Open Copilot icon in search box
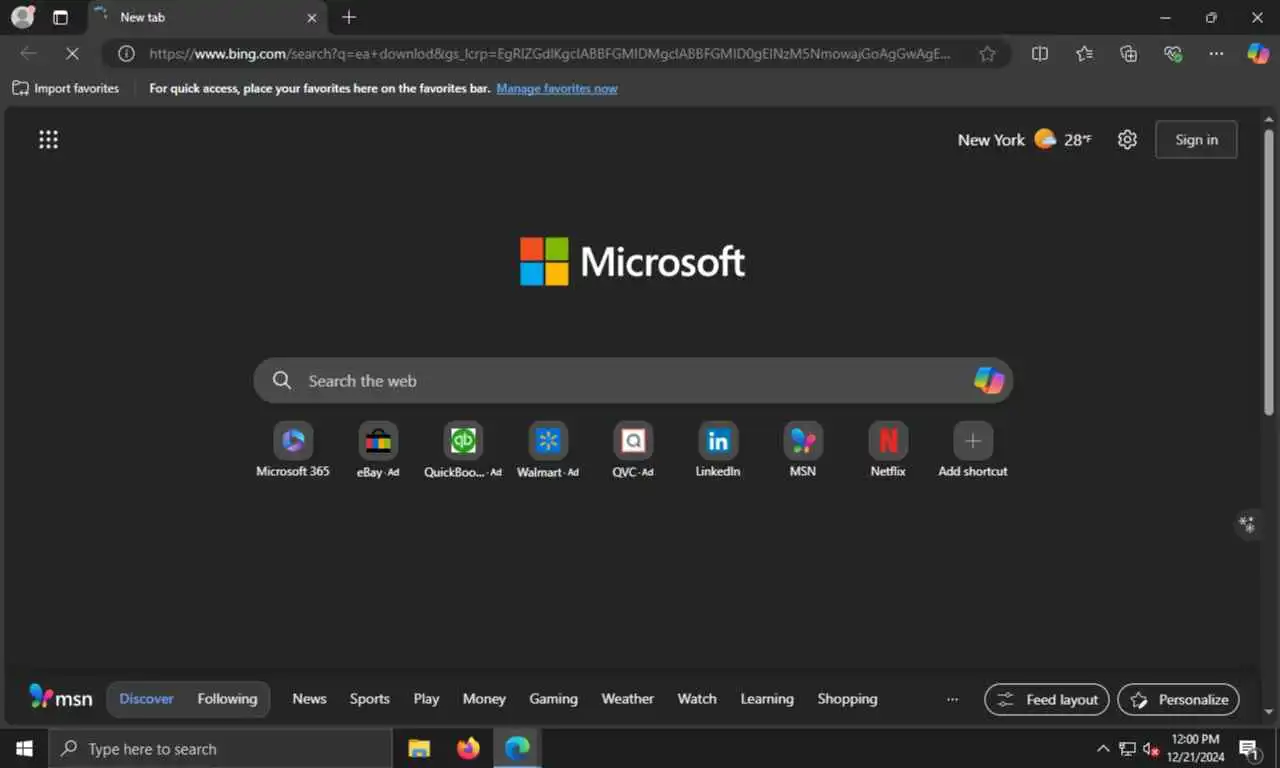The width and height of the screenshot is (1280, 768). [988, 380]
